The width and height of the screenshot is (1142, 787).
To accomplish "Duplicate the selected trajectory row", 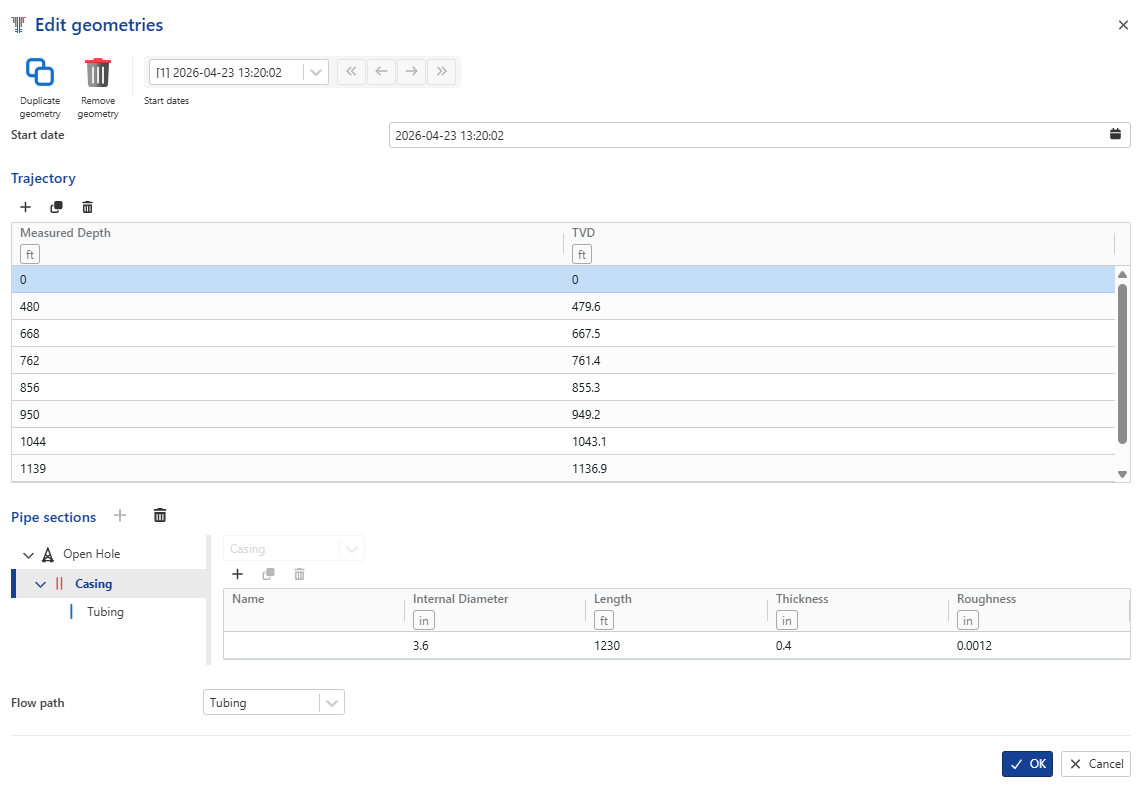I will pos(56,207).
